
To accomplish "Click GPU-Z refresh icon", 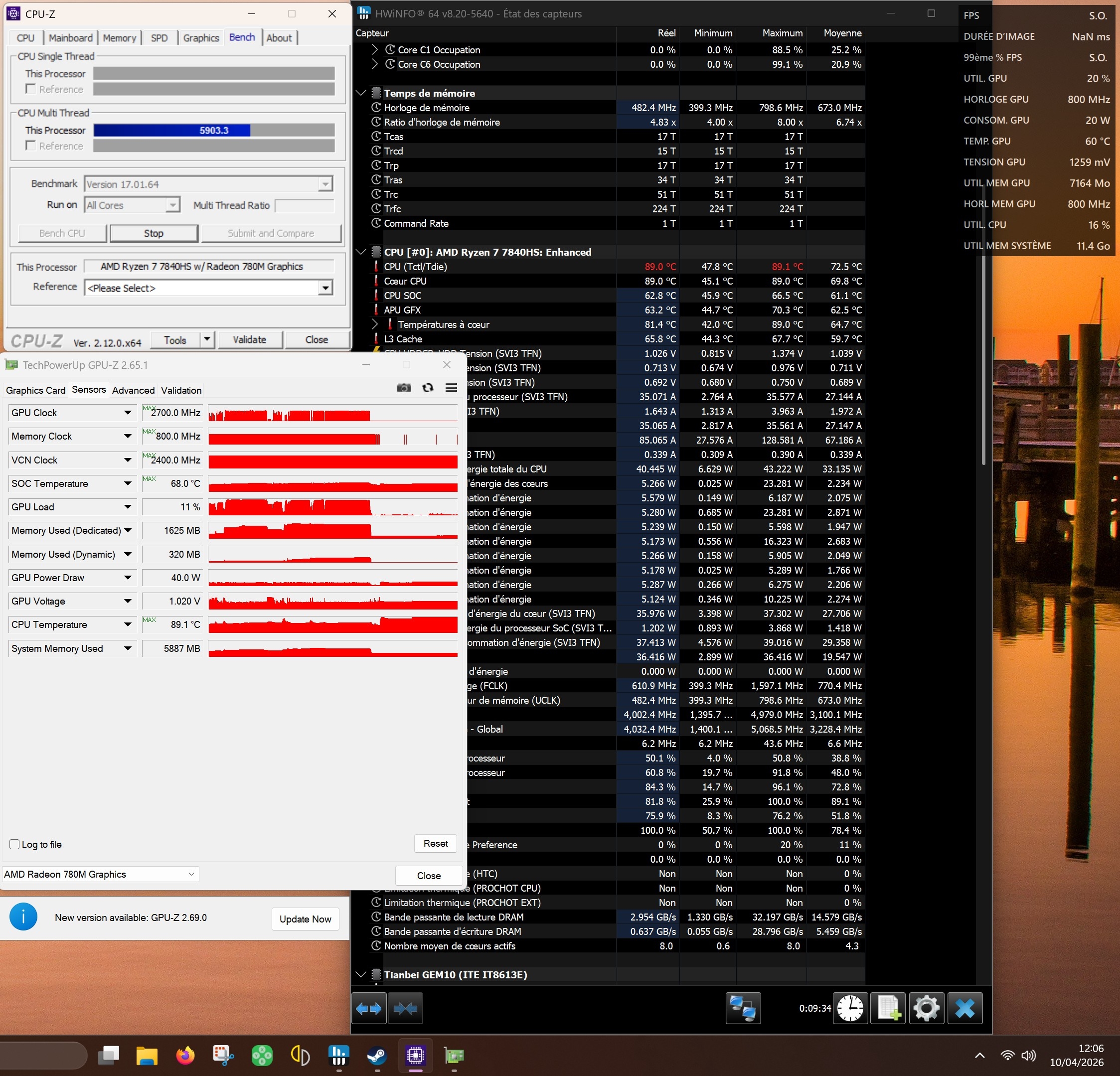I will click(428, 388).
